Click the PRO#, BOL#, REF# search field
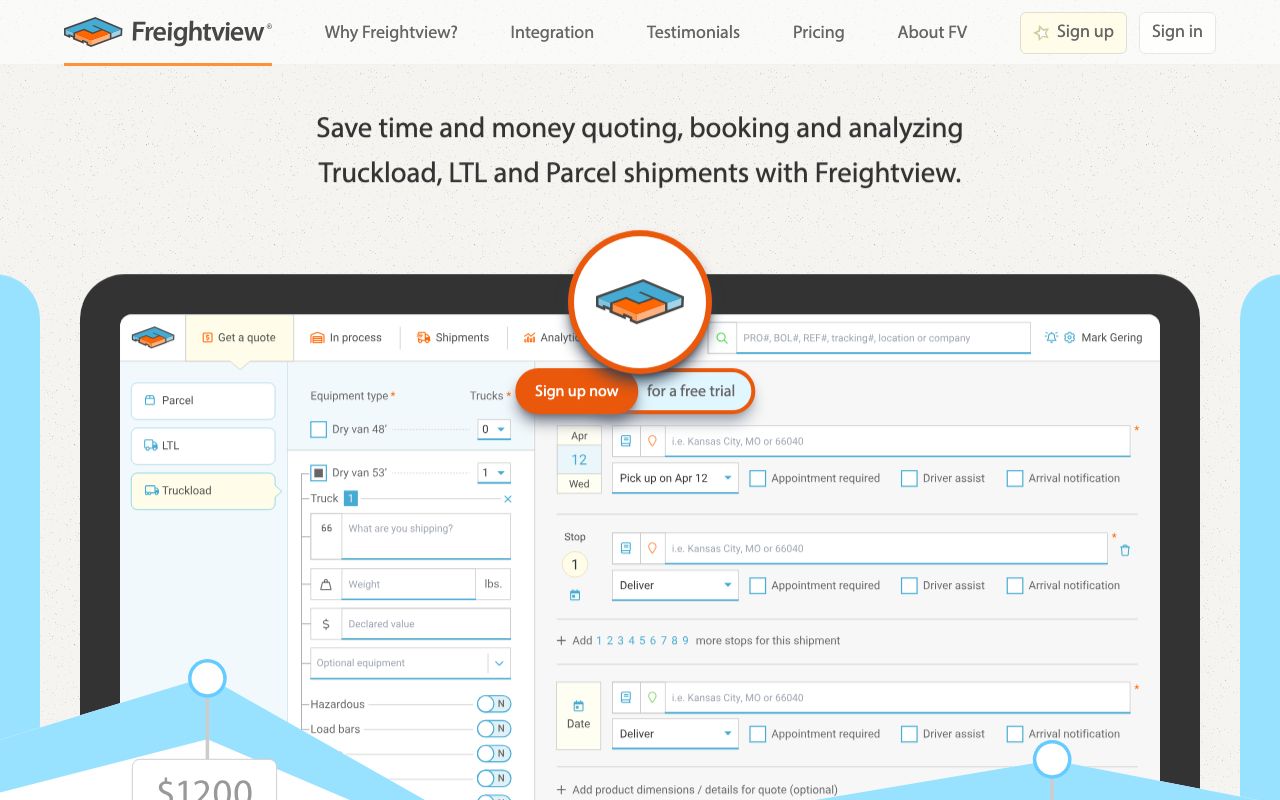Viewport: 1280px width, 800px height. tap(883, 338)
